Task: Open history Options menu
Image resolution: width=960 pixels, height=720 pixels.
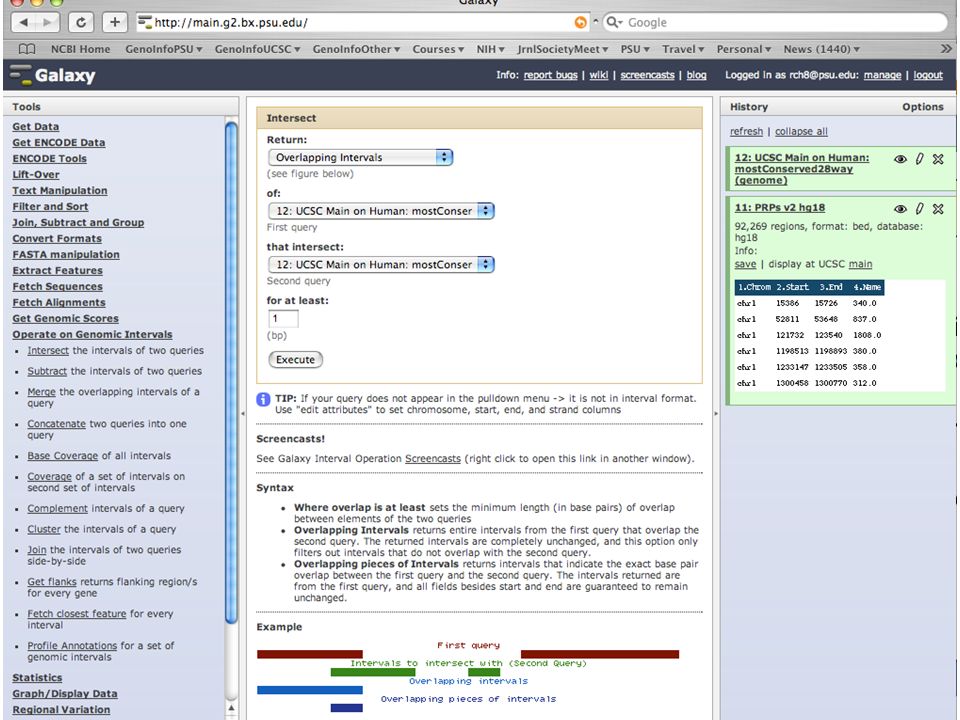Action: 923,107
